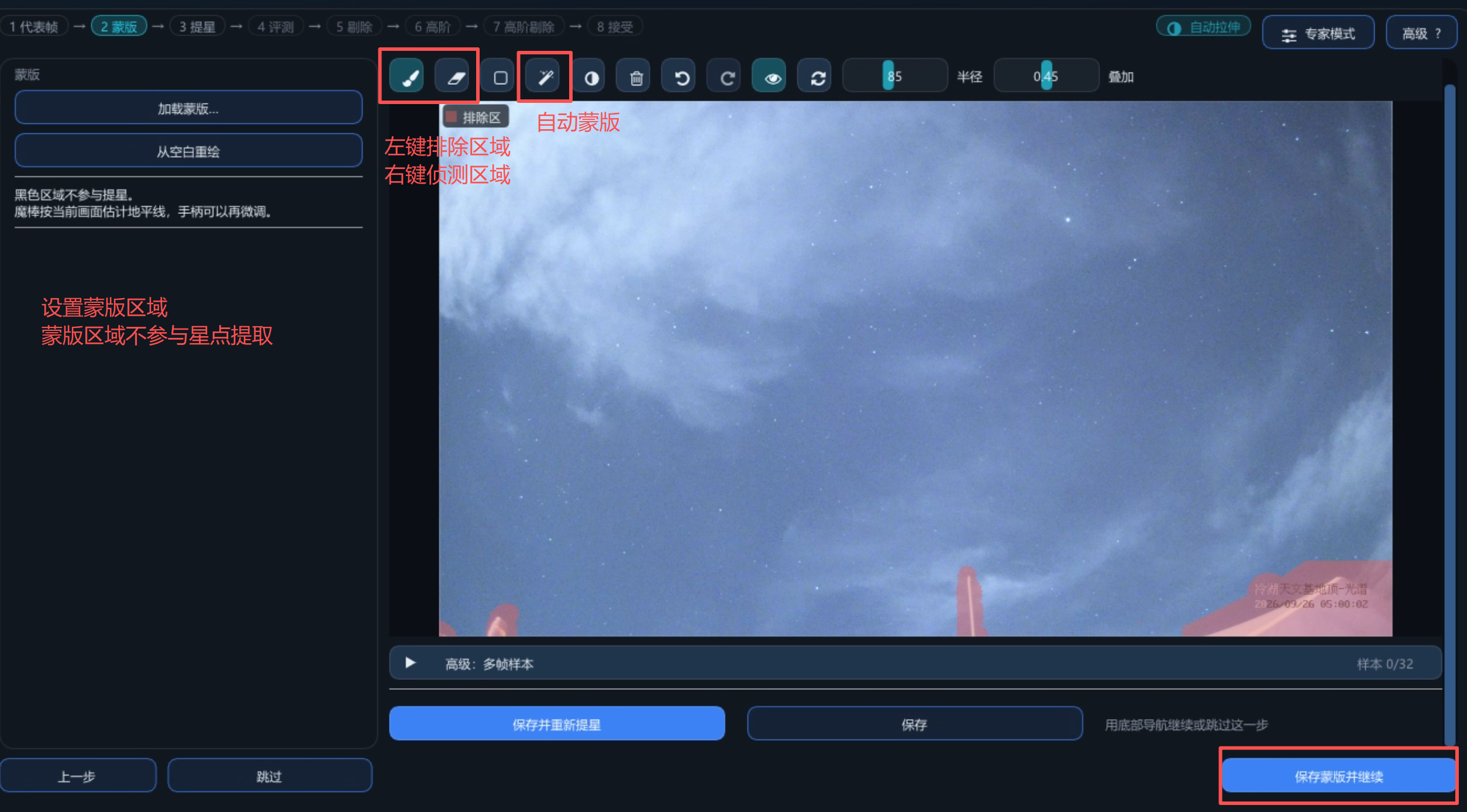Image resolution: width=1467 pixels, height=812 pixels.
Task: Go to step 5 剔除
Action: click(x=354, y=27)
